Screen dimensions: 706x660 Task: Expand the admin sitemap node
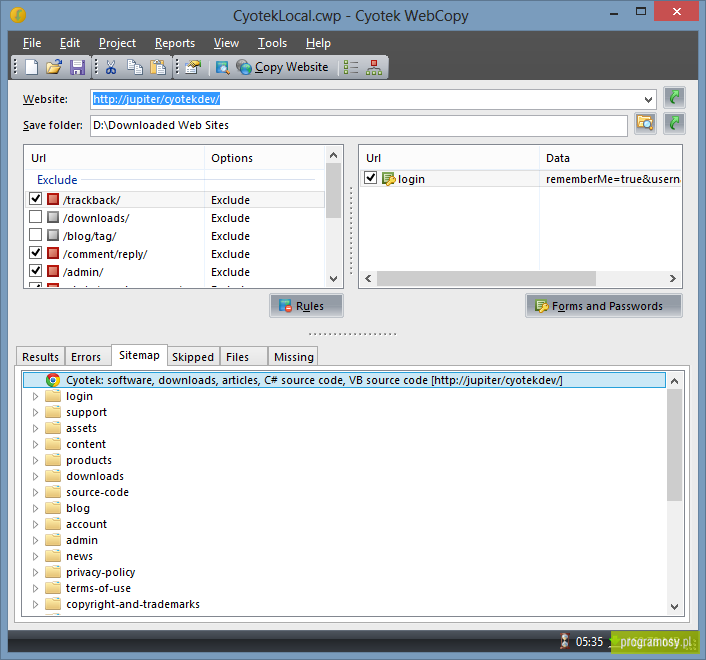coord(36,540)
